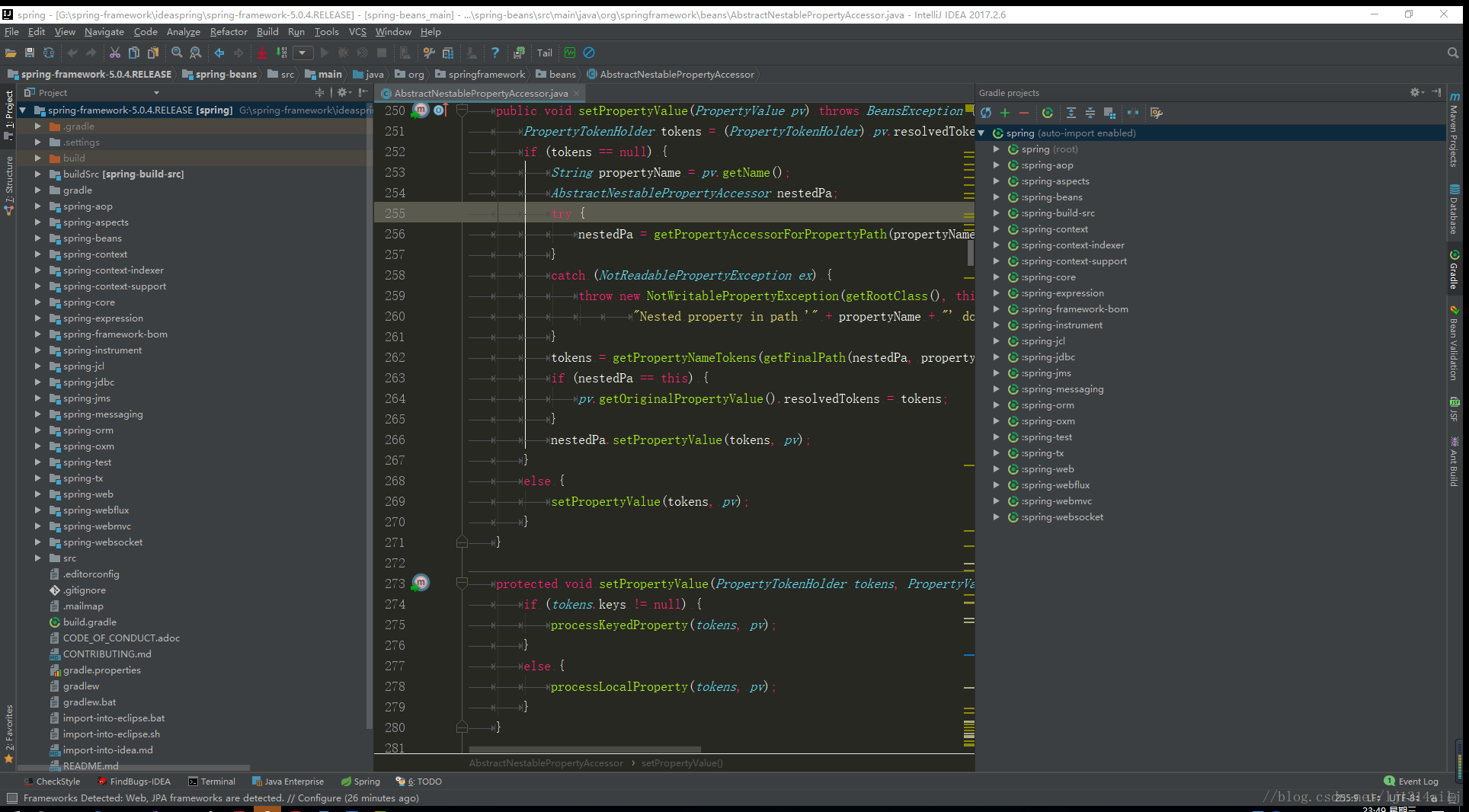
Task: Click the editor horizontal scrollbar
Action: pos(584,749)
